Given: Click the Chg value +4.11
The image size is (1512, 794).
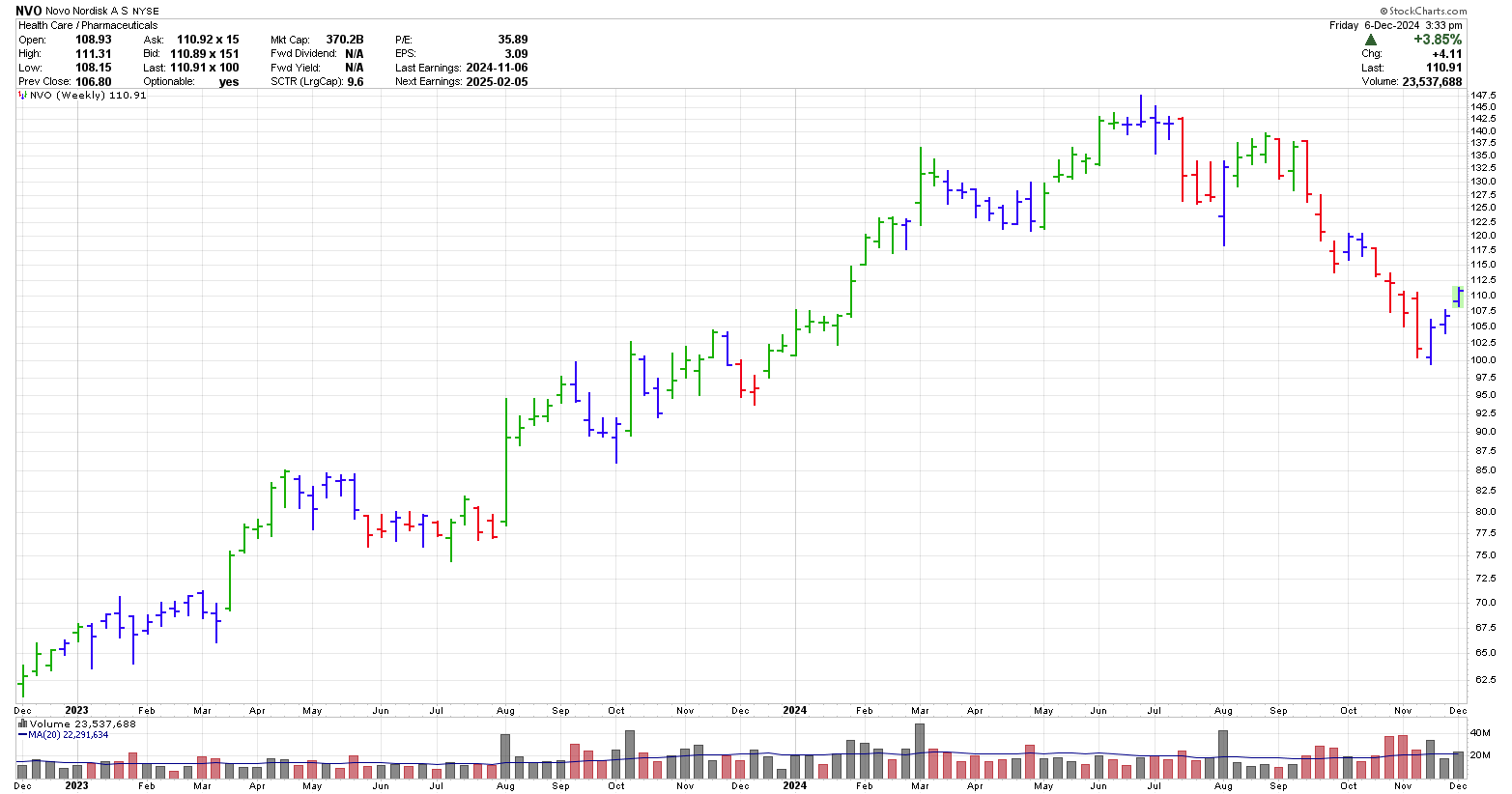Looking at the screenshot, I should coord(1448,54).
